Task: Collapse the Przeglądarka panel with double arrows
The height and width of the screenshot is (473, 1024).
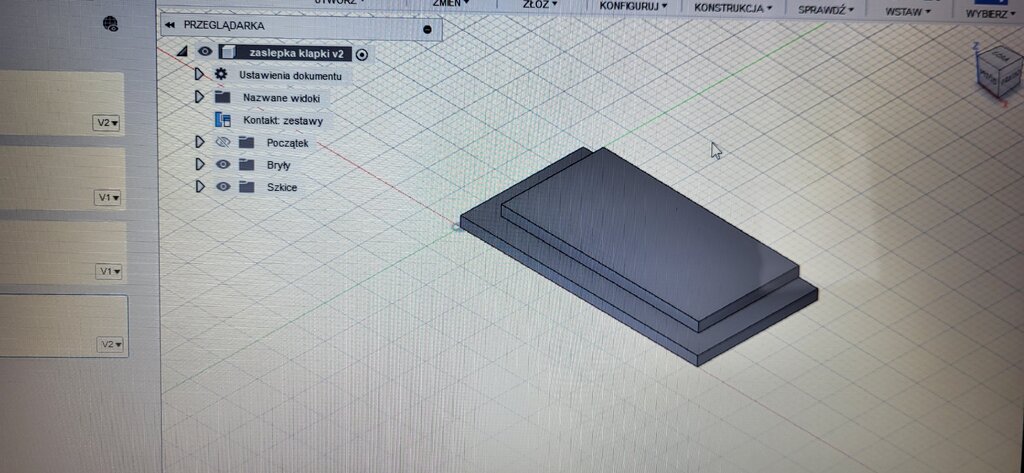Action: pos(172,26)
